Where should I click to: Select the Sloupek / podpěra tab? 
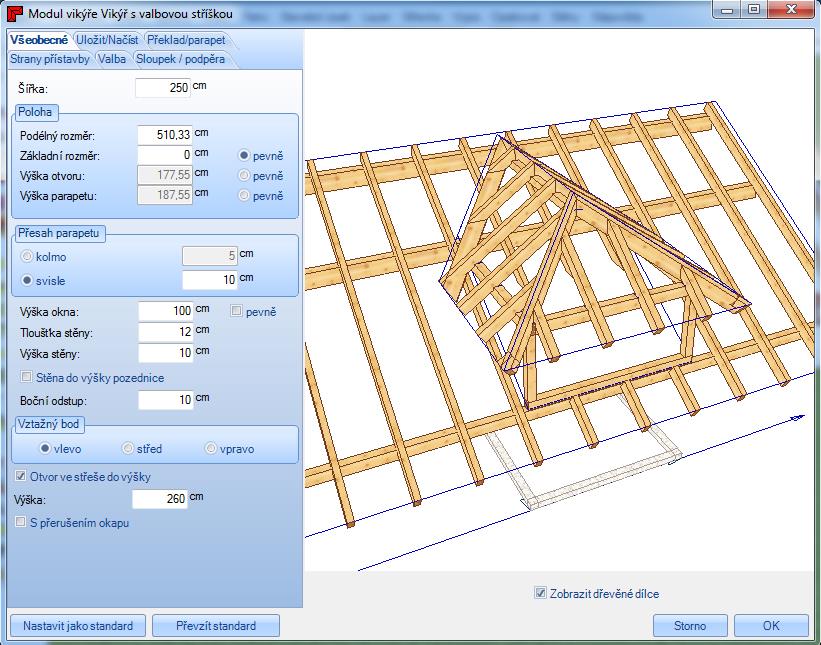pos(181,59)
